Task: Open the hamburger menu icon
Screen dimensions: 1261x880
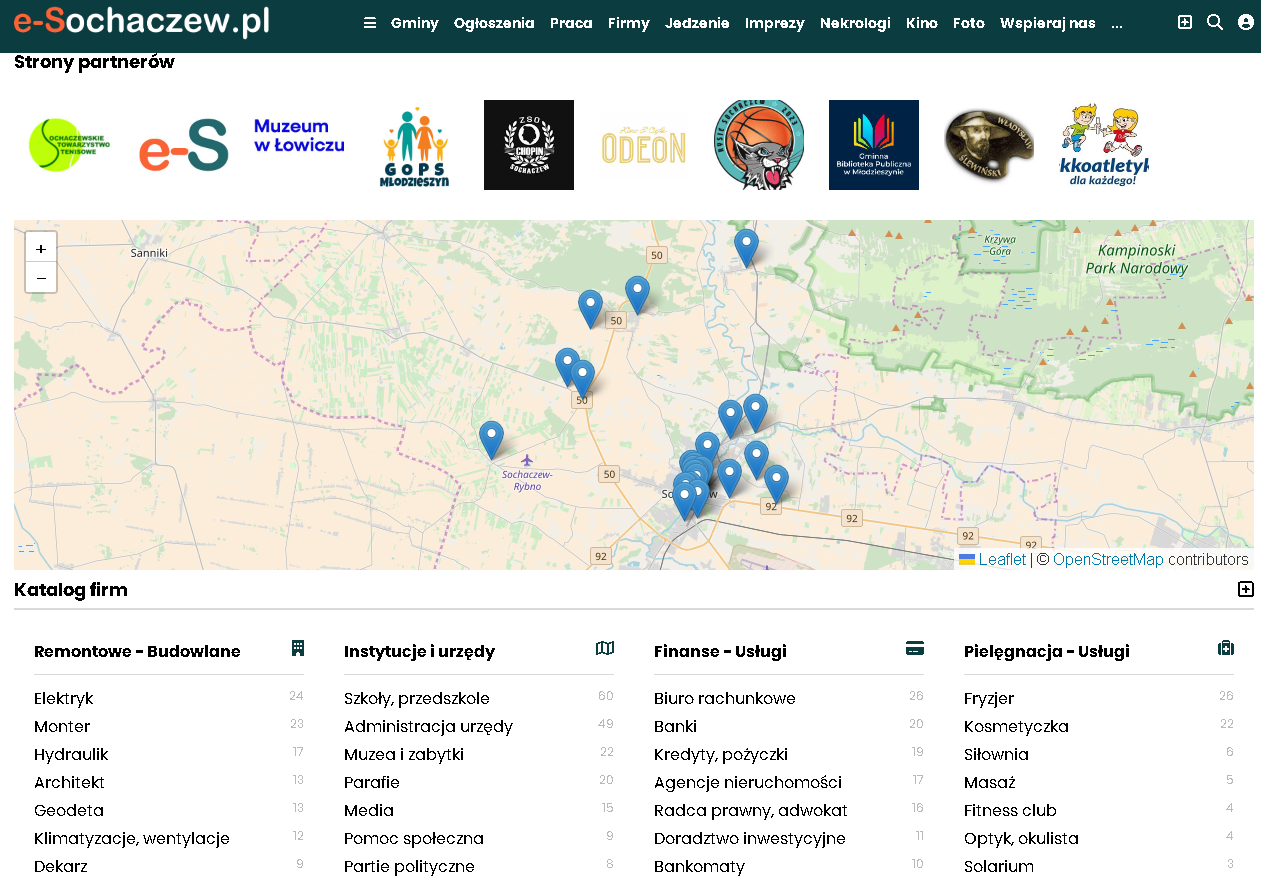Action: (370, 23)
